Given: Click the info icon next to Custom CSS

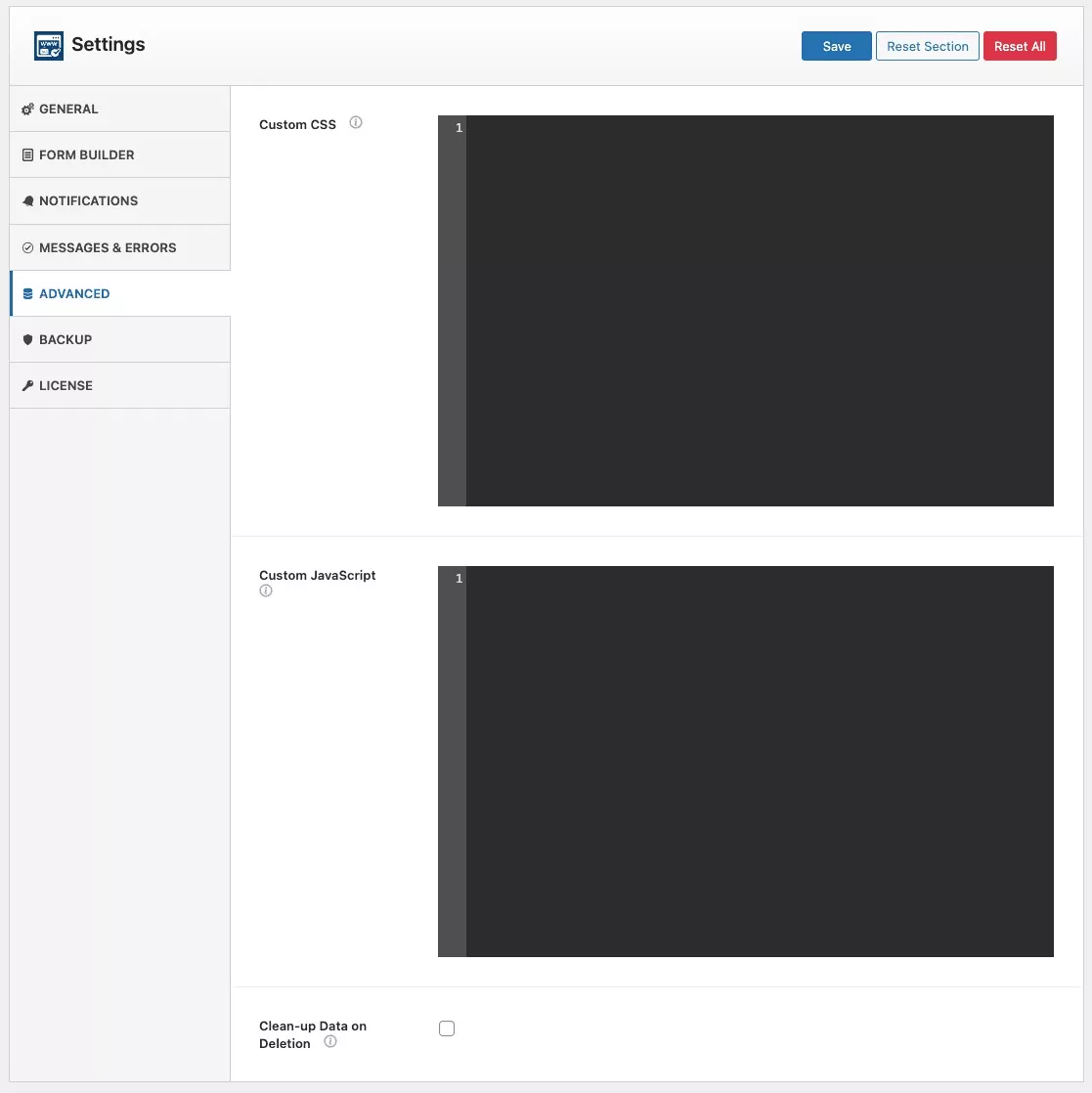Looking at the screenshot, I should tap(356, 123).
